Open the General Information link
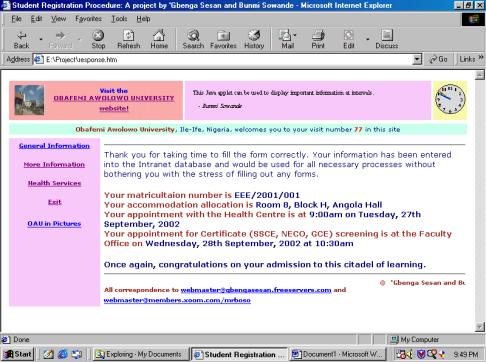 [x=54, y=146]
